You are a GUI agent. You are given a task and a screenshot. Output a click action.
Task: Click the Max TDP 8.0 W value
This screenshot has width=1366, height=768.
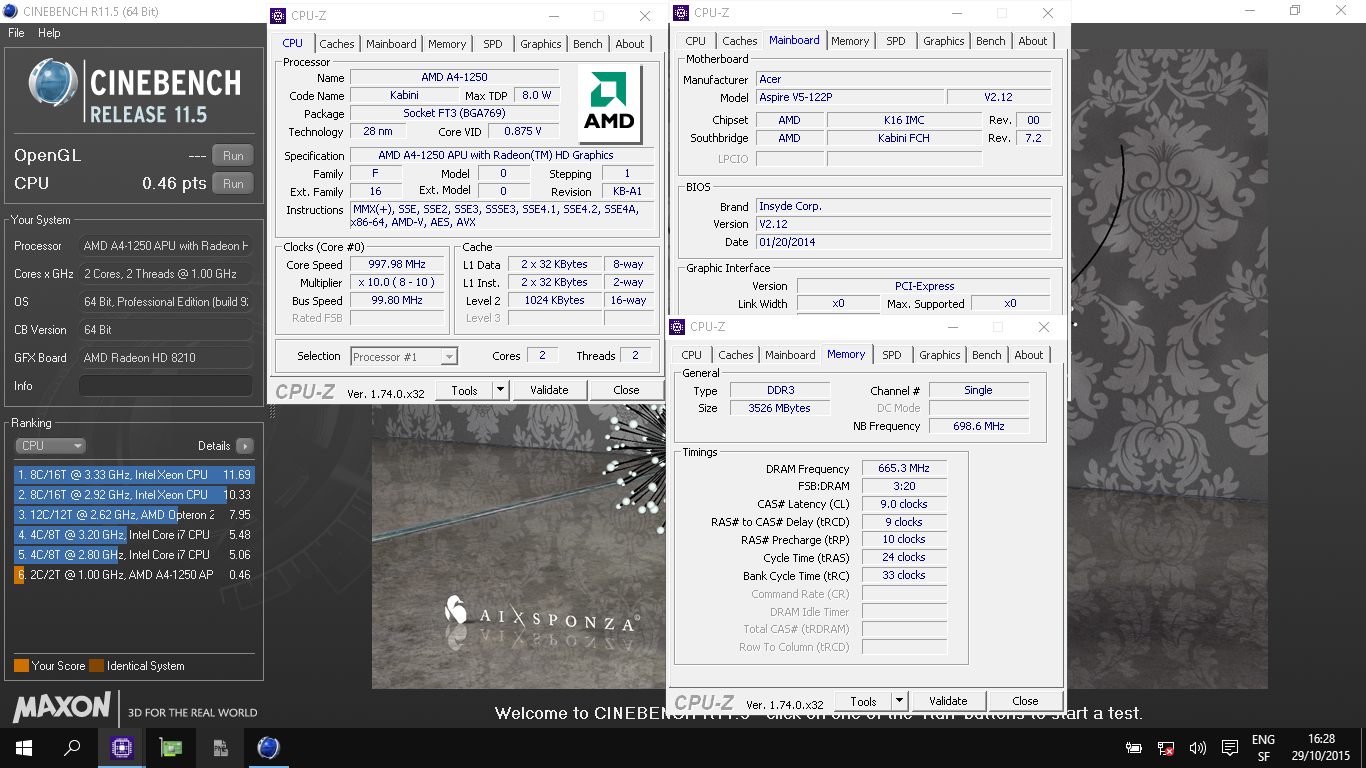(x=536, y=96)
